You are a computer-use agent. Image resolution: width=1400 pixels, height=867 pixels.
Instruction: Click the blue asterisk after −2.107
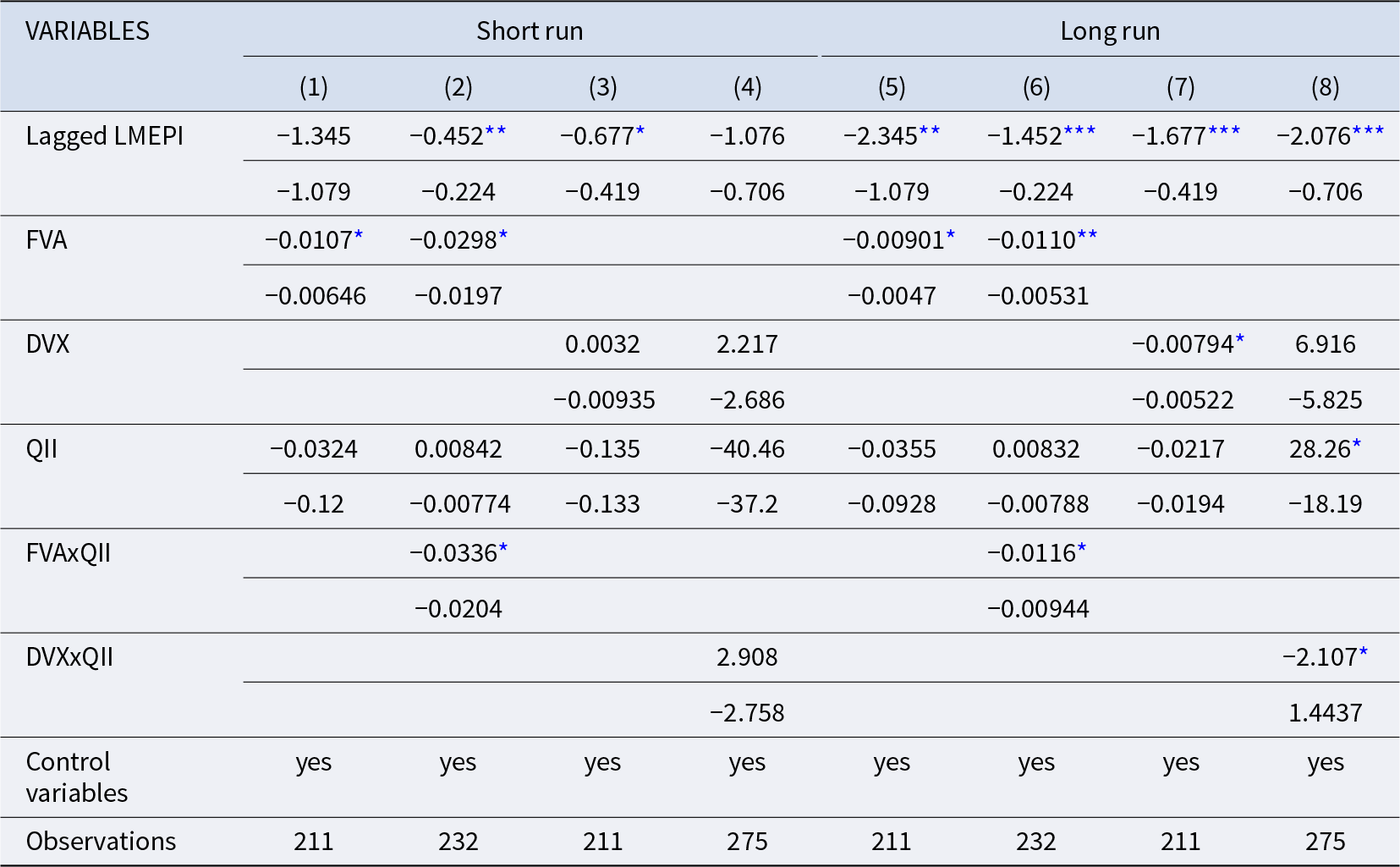1363,652
